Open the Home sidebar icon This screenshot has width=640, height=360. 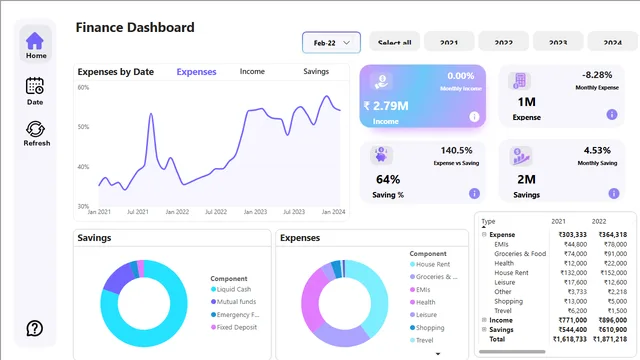tap(35, 44)
